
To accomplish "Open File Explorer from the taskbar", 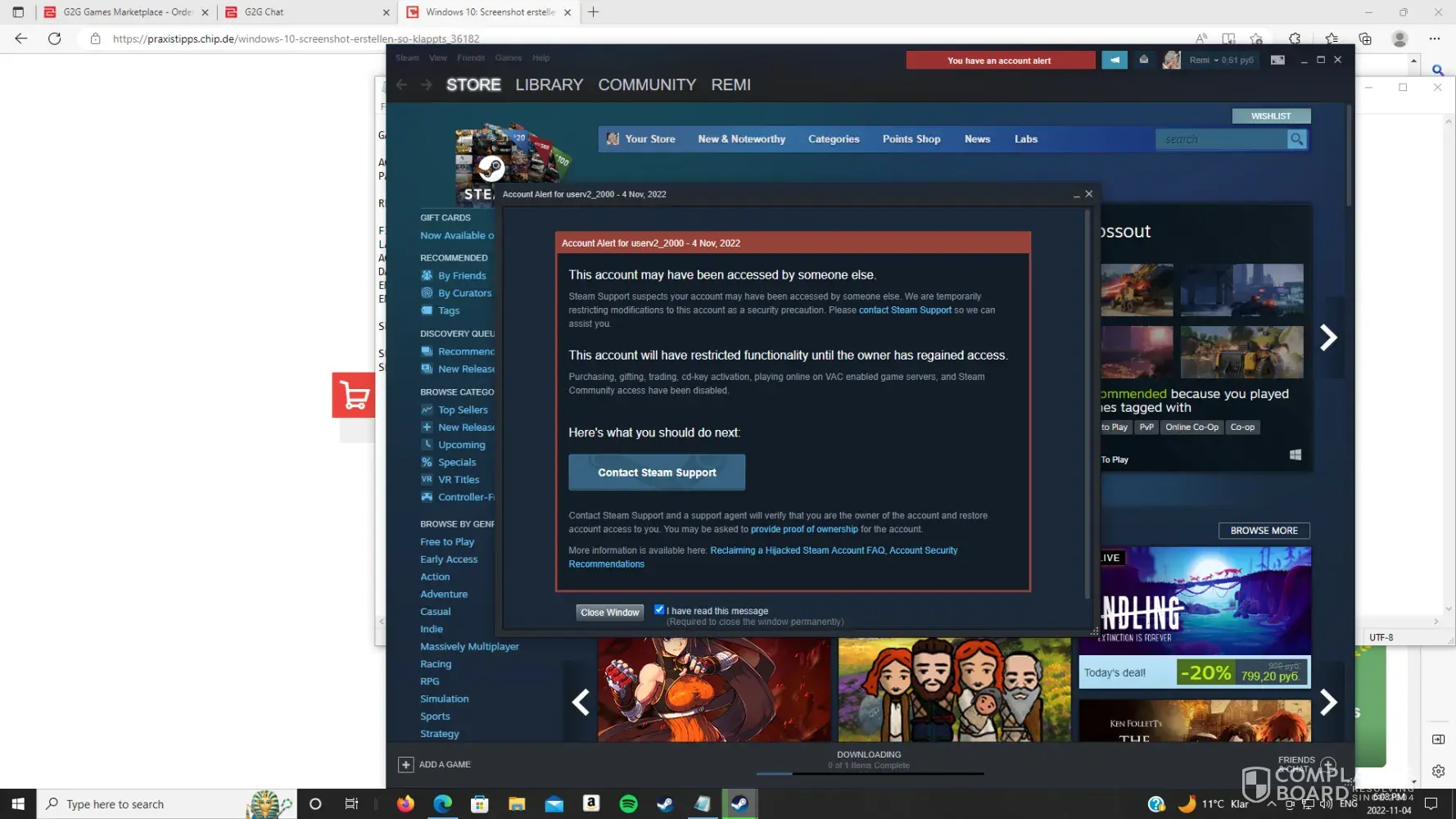I will tap(517, 803).
